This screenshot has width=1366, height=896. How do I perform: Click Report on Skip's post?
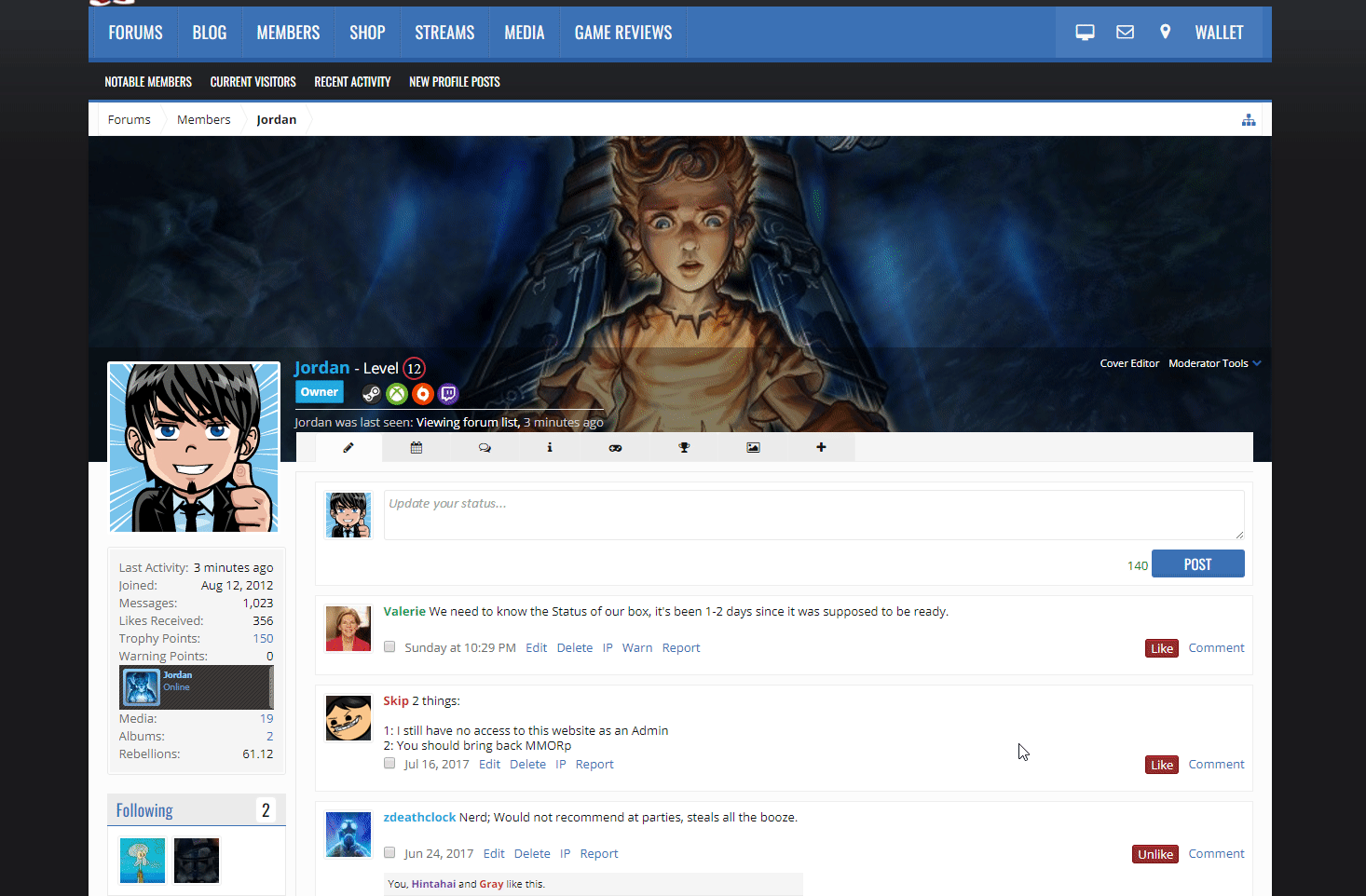point(594,765)
